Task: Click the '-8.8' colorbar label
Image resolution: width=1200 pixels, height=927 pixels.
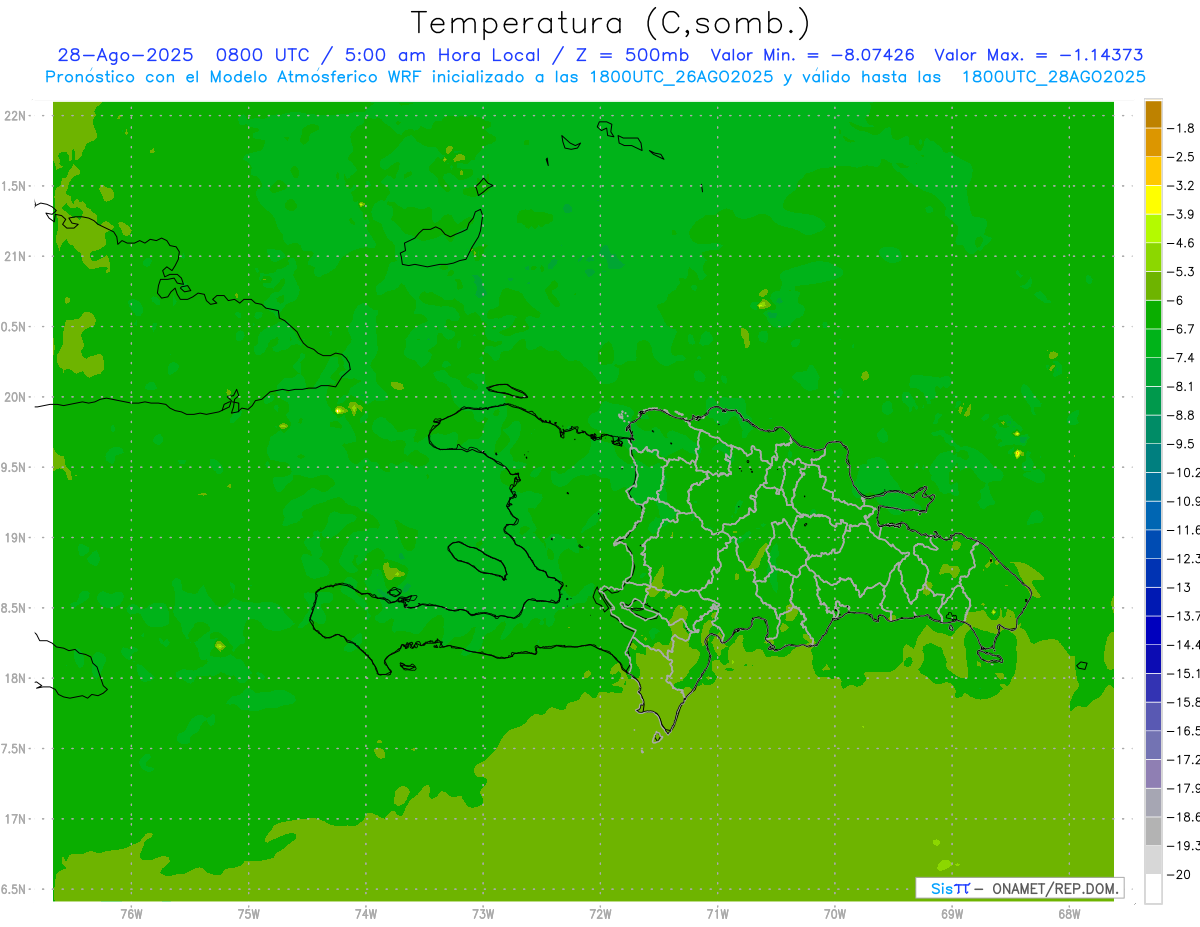Action: 1182,415
